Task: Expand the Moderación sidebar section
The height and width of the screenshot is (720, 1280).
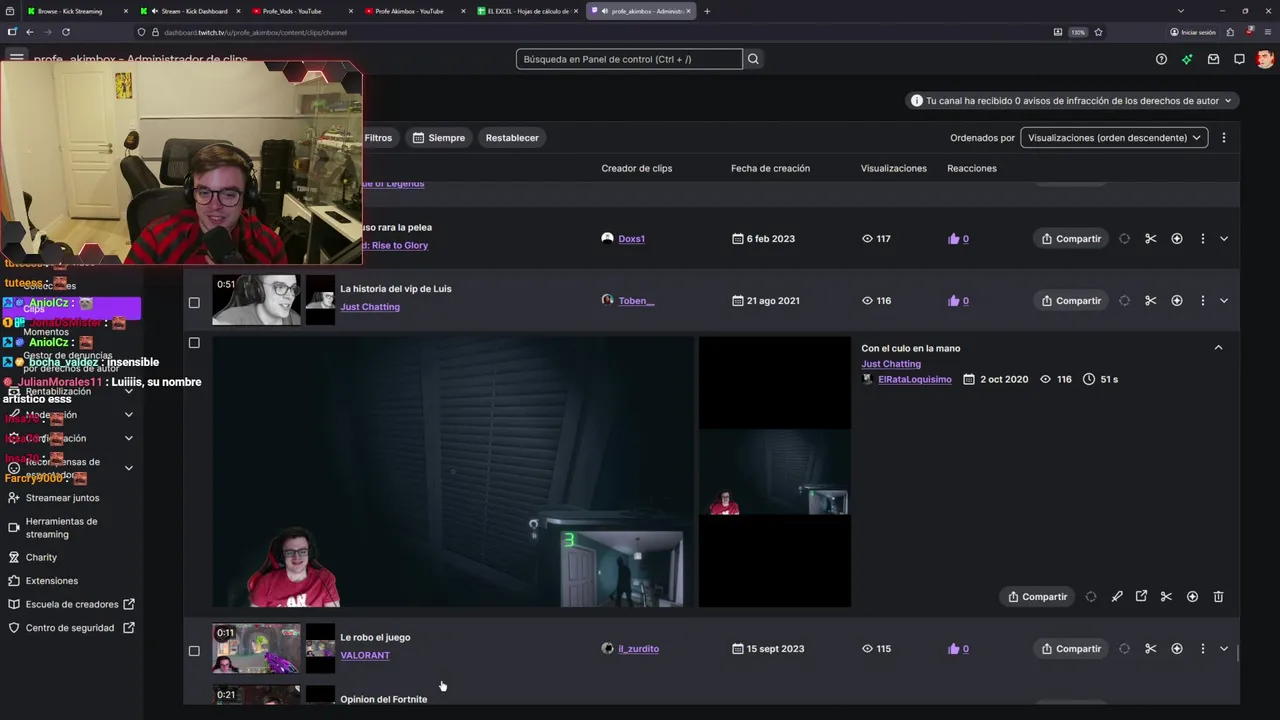Action: coord(128,415)
